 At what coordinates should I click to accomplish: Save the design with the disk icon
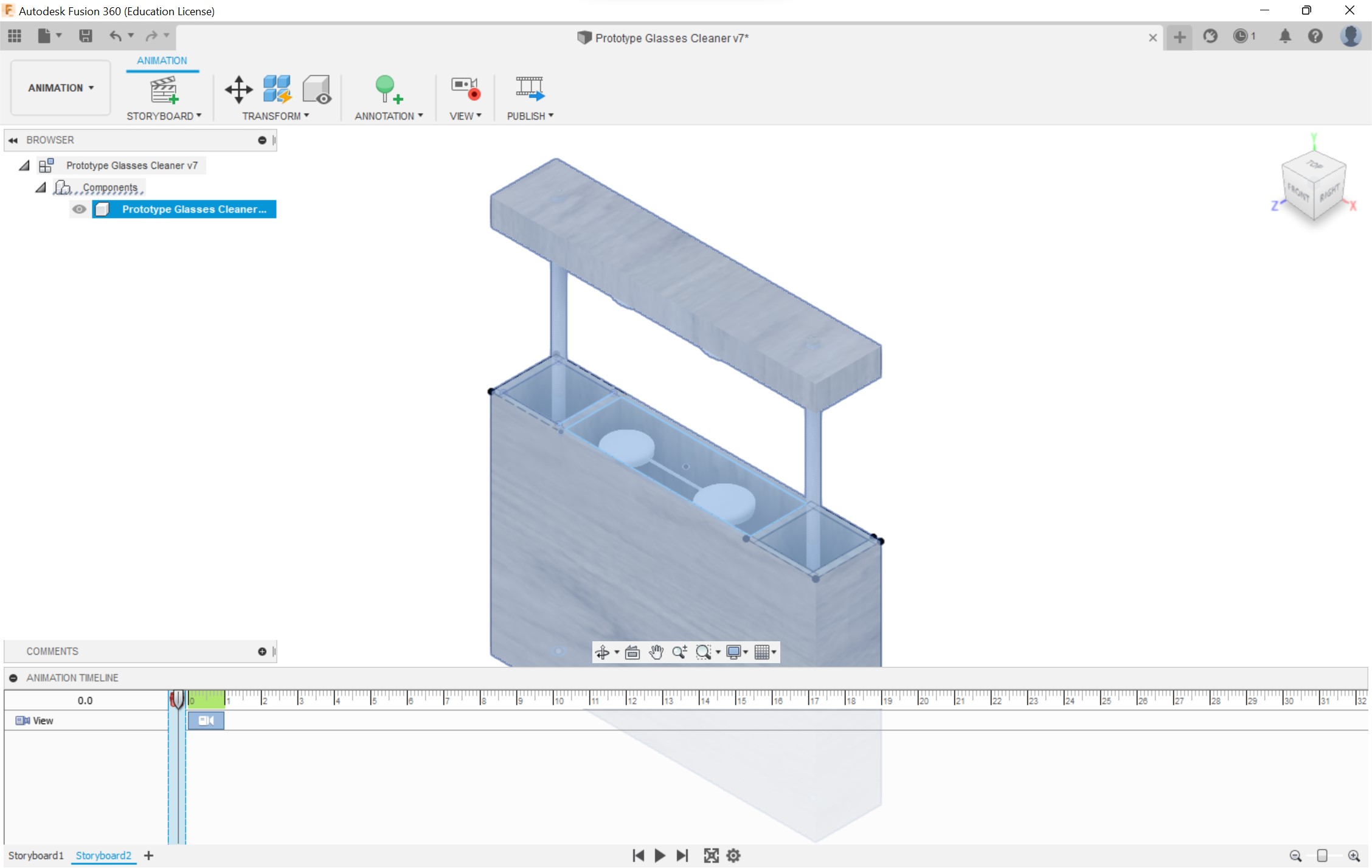[x=86, y=36]
